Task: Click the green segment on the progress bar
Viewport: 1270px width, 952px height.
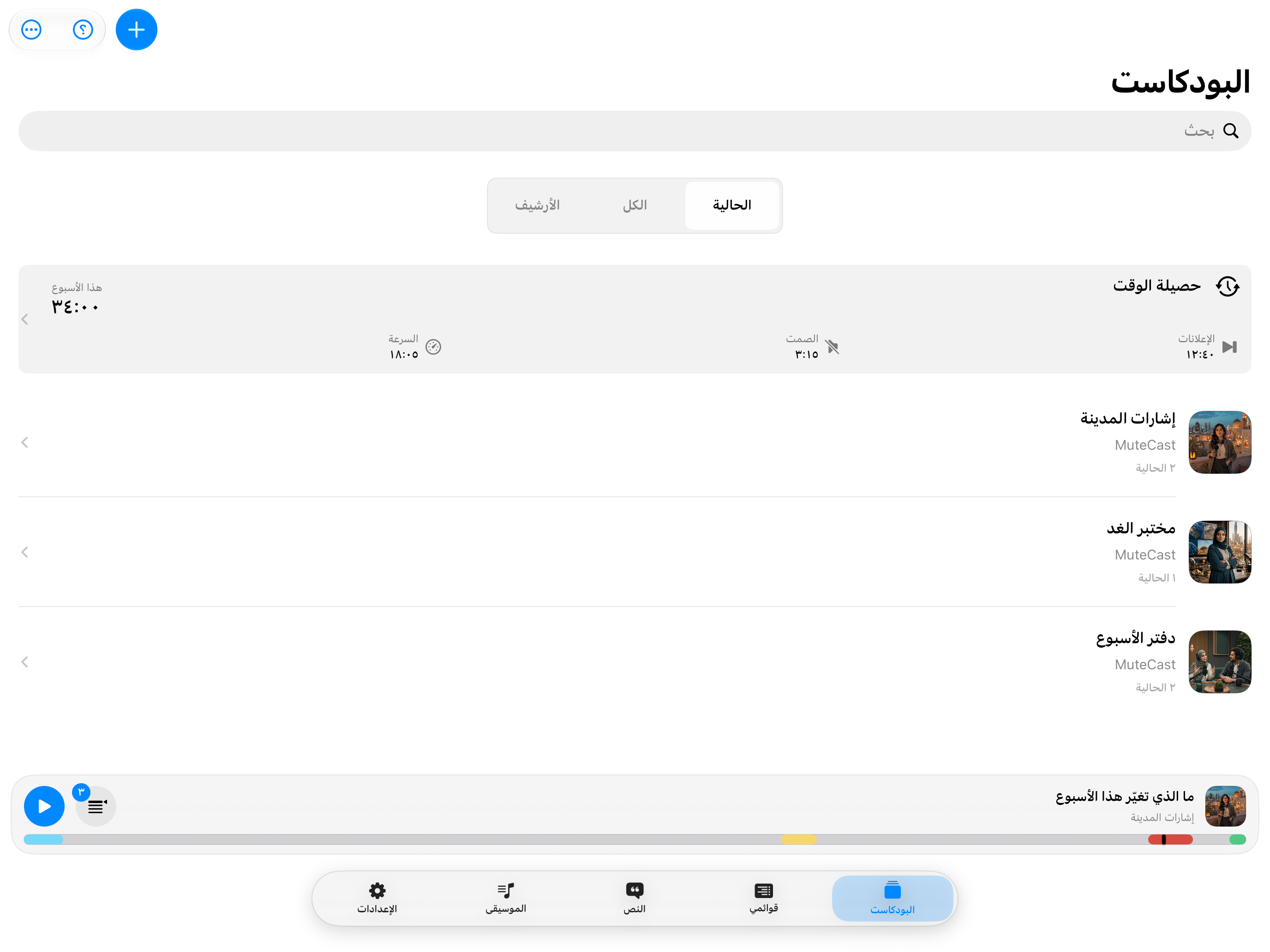Action: [1237, 839]
